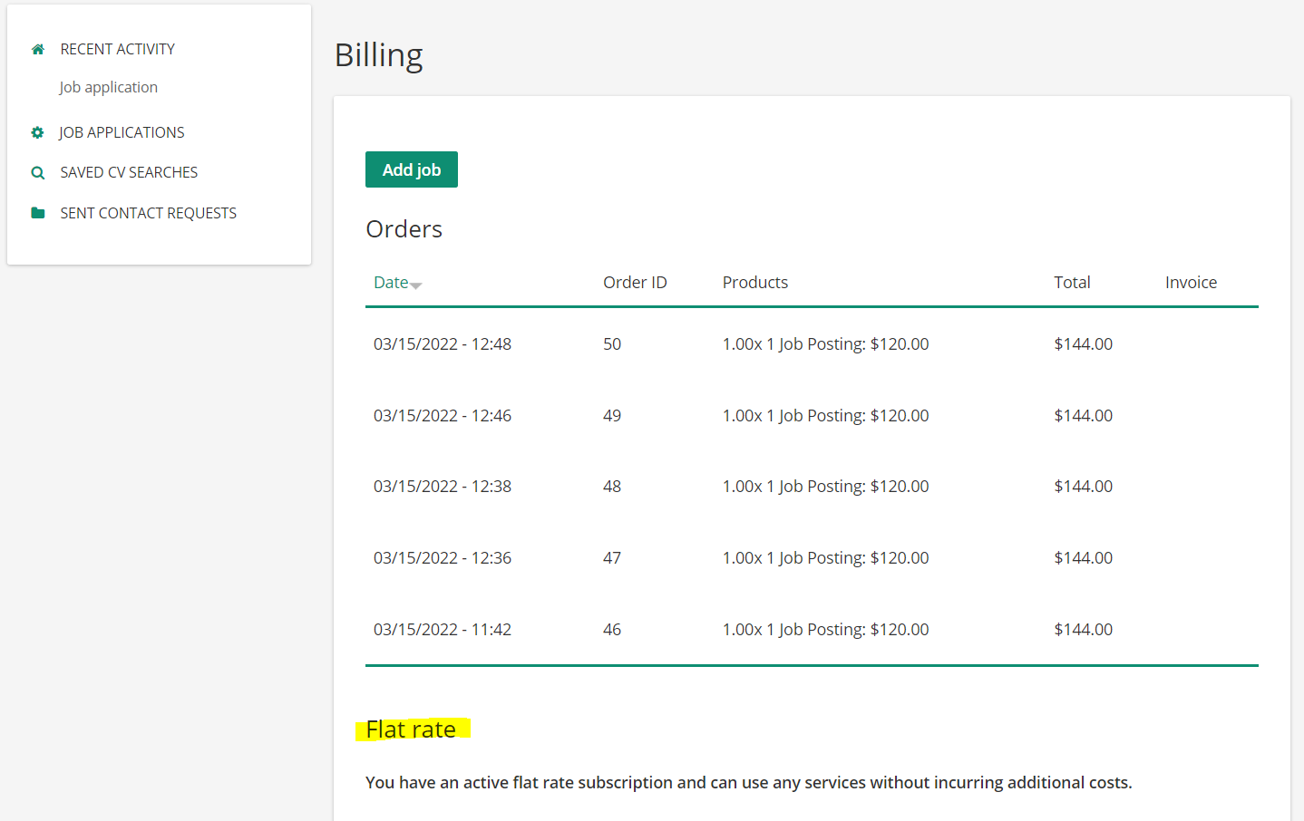Image resolution: width=1304 pixels, height=821 pixels.
Task: Open Saved CV Searches section
Action: click(x=128, y=172)
